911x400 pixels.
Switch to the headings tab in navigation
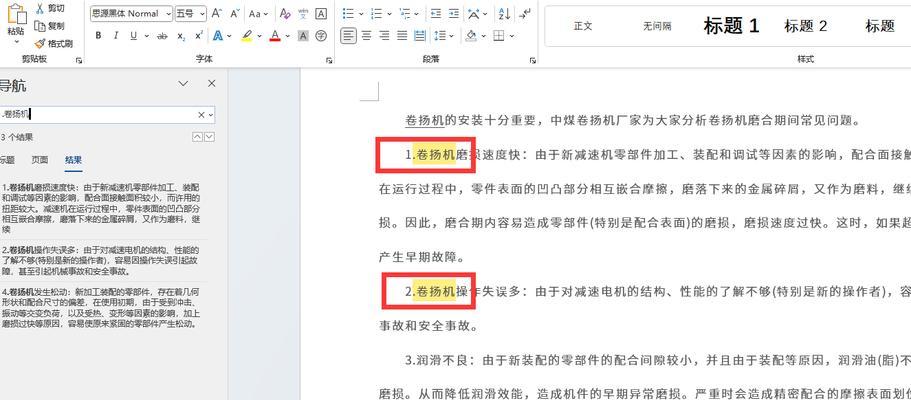[x=7, y=159]
